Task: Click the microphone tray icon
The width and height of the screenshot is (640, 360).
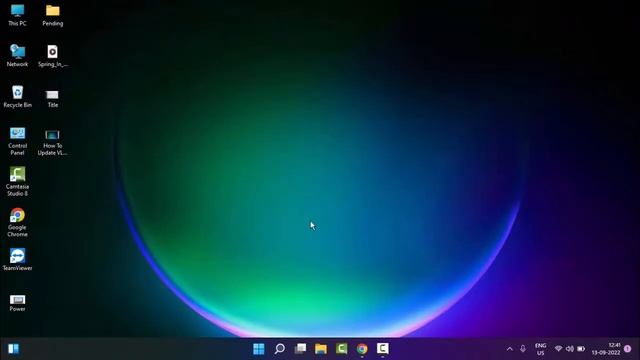Action: [523, 349]
